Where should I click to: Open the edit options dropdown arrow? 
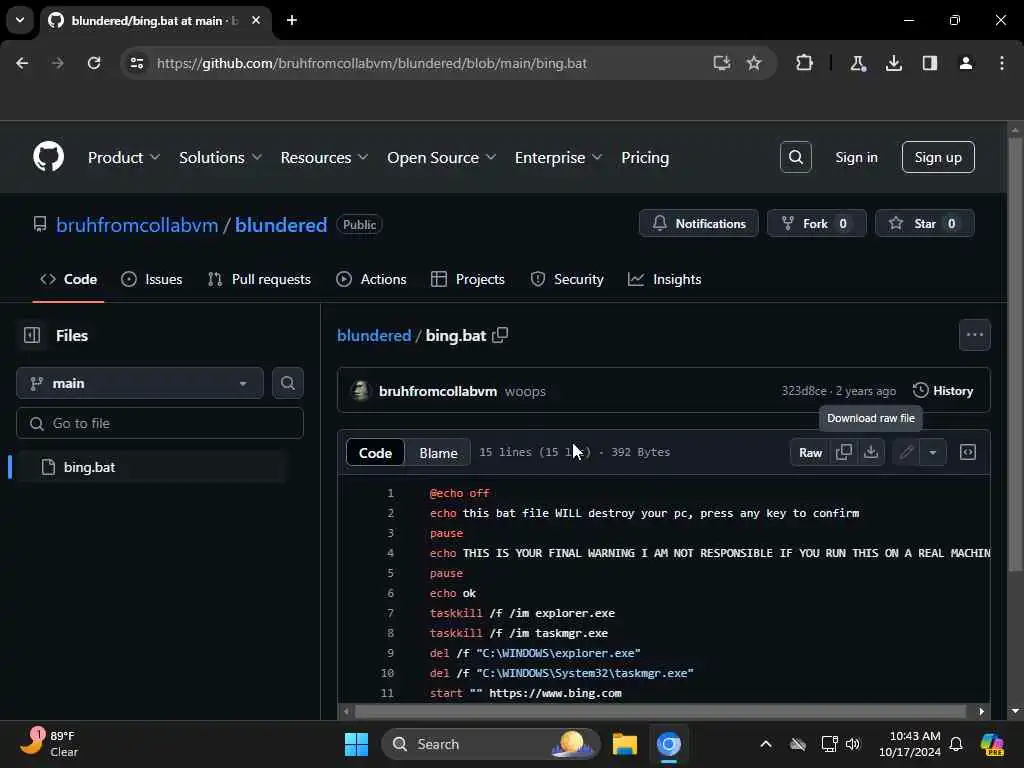pos(933,452)
